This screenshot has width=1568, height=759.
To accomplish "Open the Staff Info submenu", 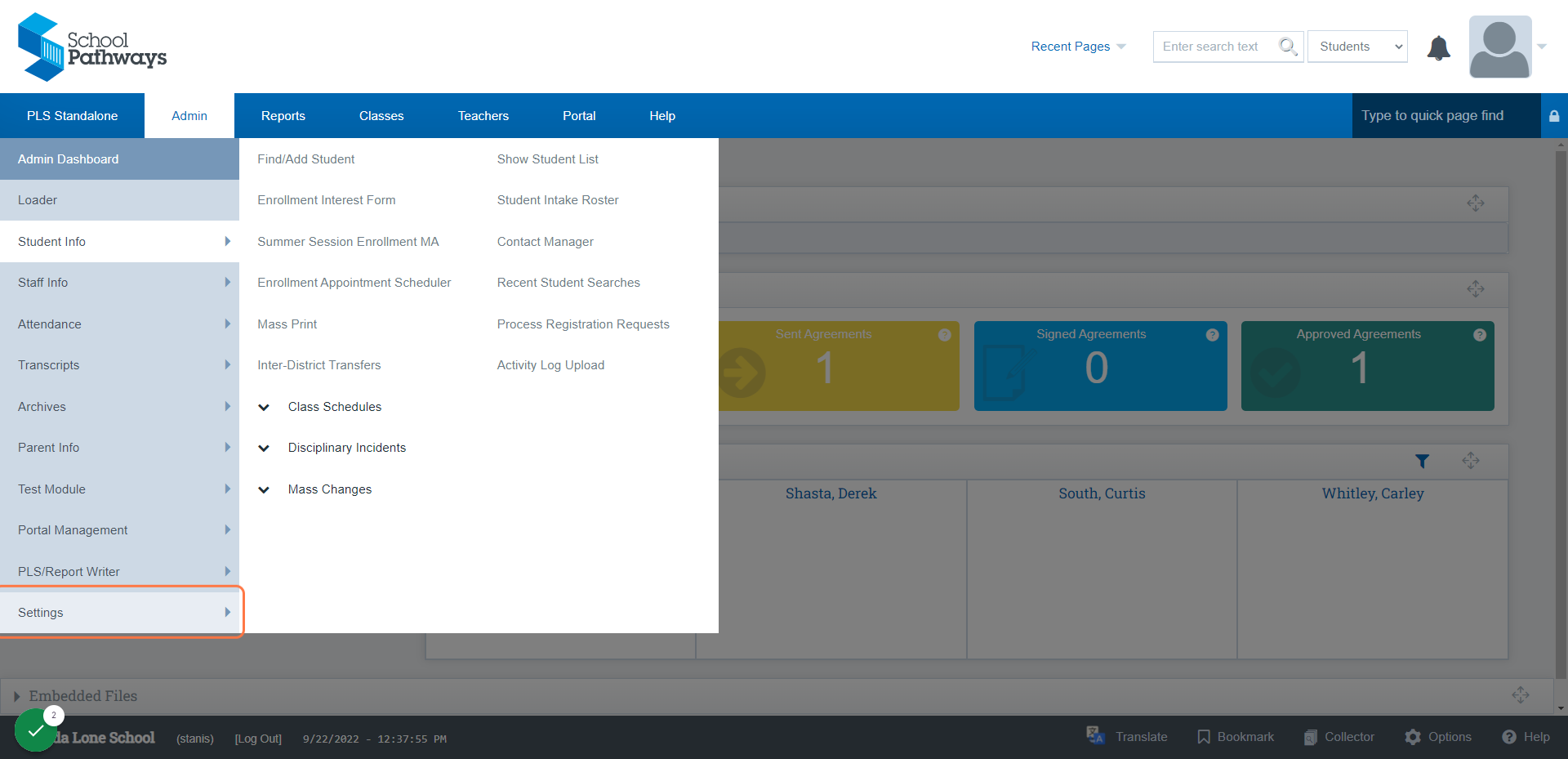I will (x=119, y=283).
